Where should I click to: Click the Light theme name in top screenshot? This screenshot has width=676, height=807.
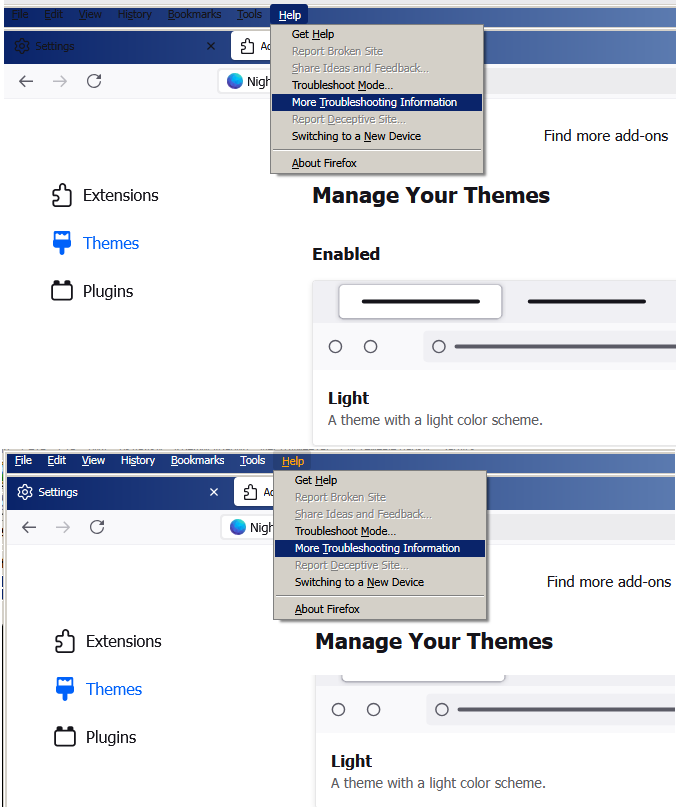tap(349, 398)
